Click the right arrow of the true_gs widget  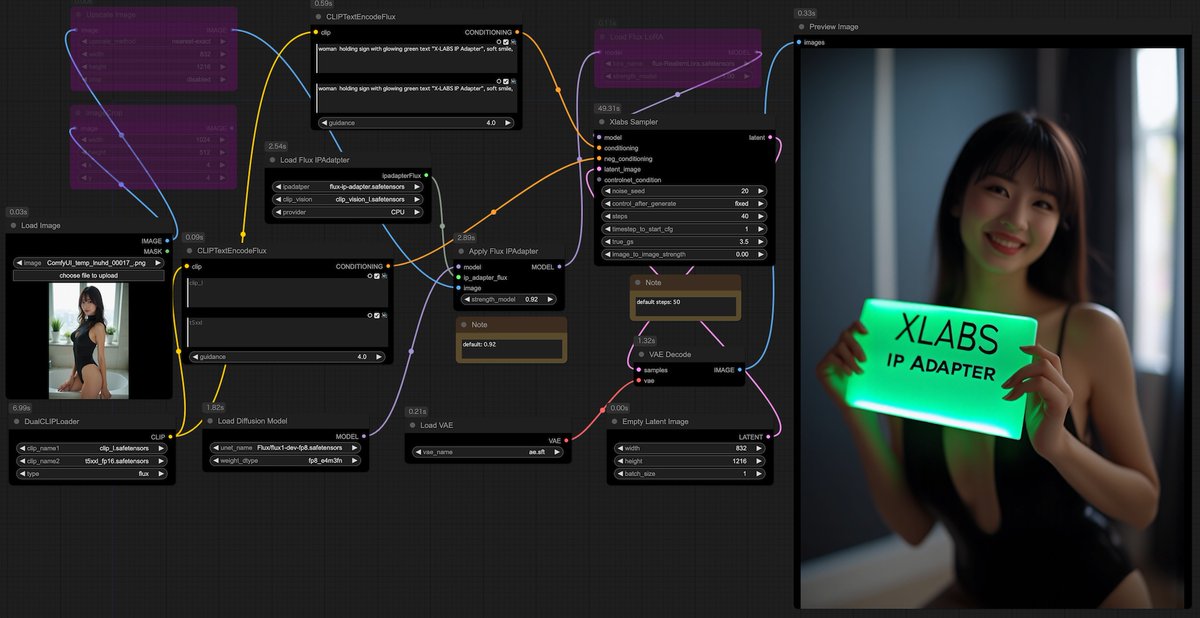tap(762, 242)
